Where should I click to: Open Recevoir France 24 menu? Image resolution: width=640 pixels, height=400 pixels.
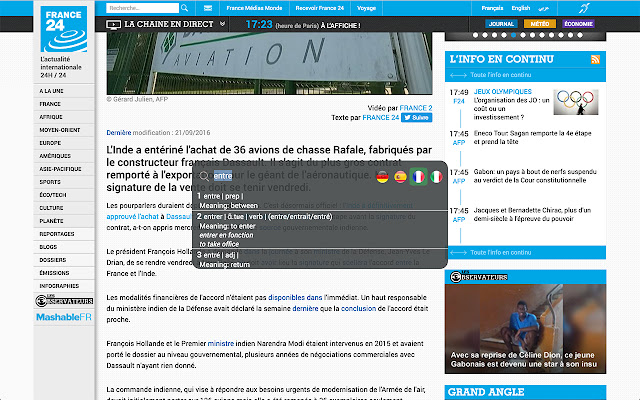(320, 8)
